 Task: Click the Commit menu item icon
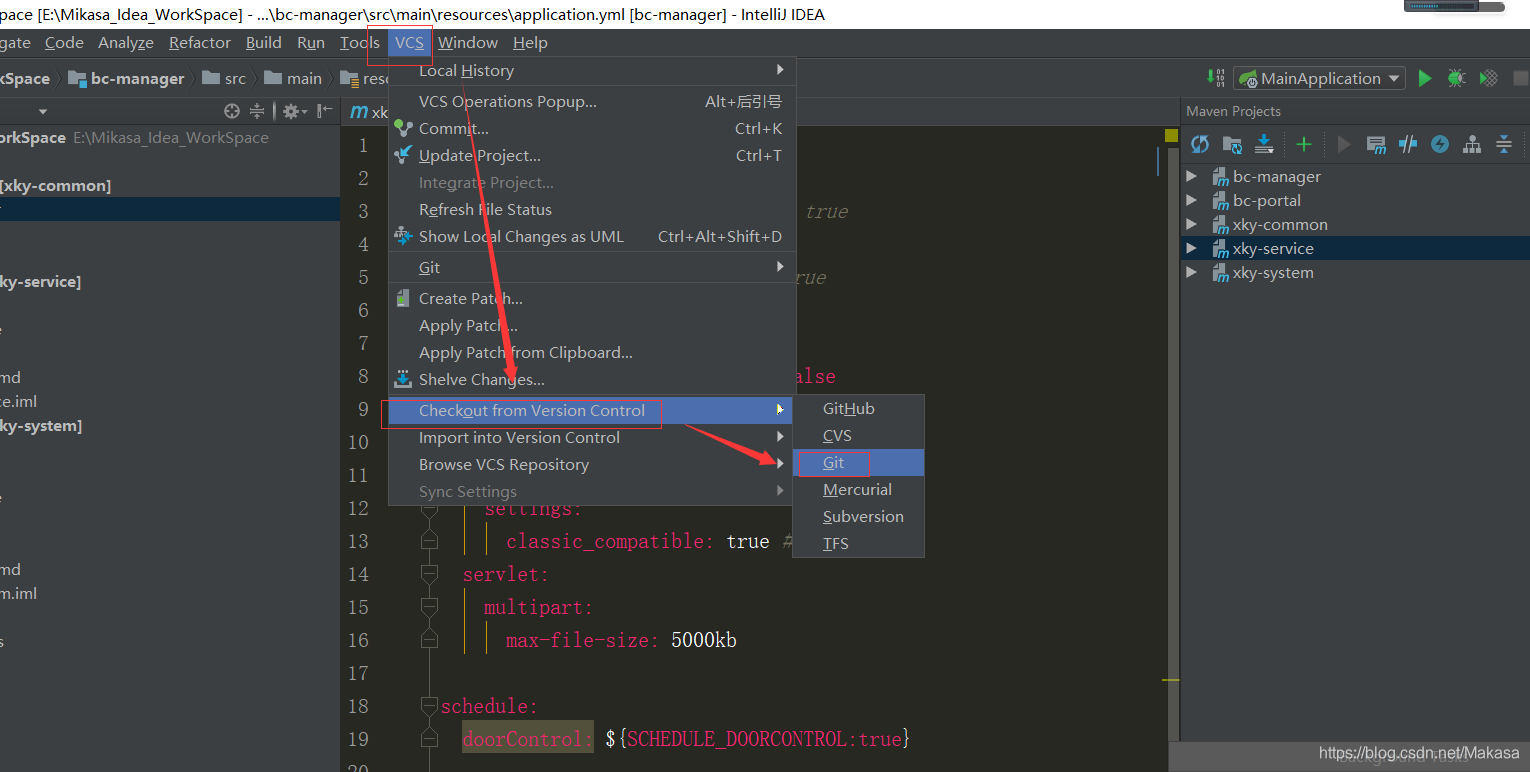403,128
